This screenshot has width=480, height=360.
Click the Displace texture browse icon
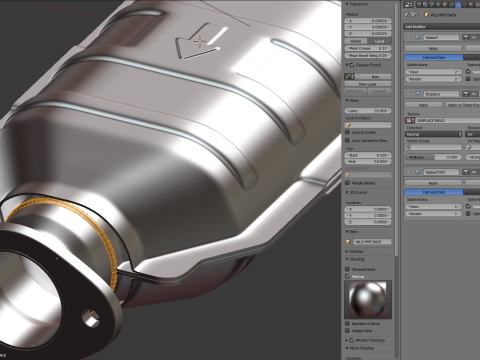(x=410, y=120)
